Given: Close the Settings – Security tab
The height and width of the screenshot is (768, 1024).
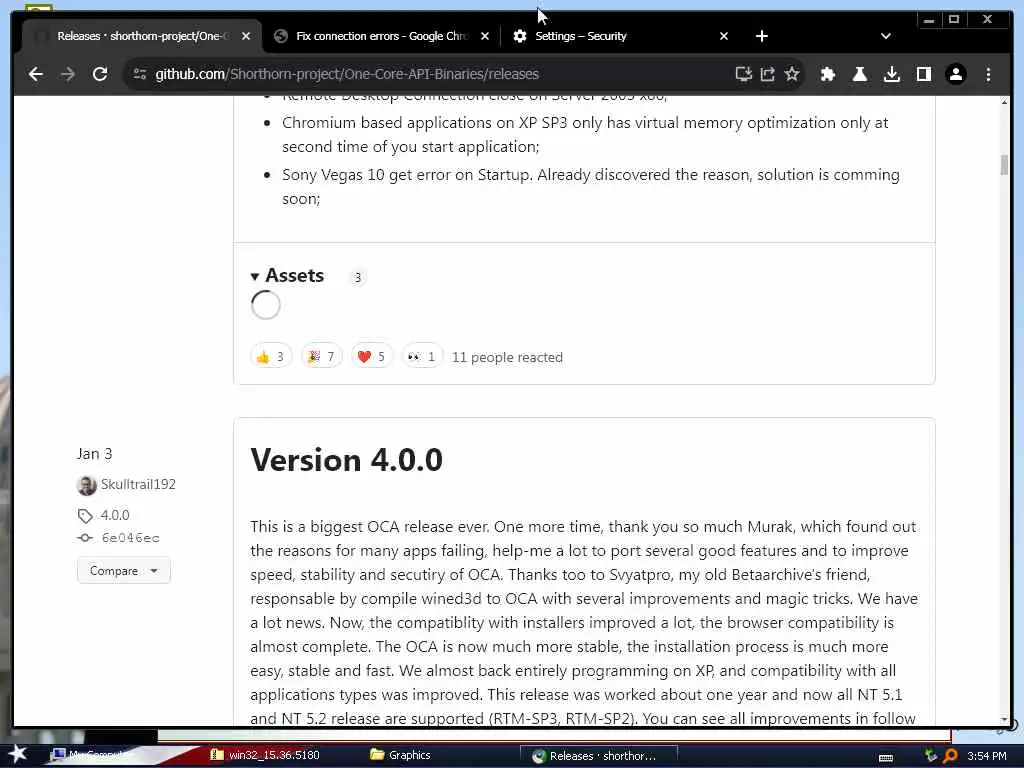Looking at the screenshot, I should [724, 36].
